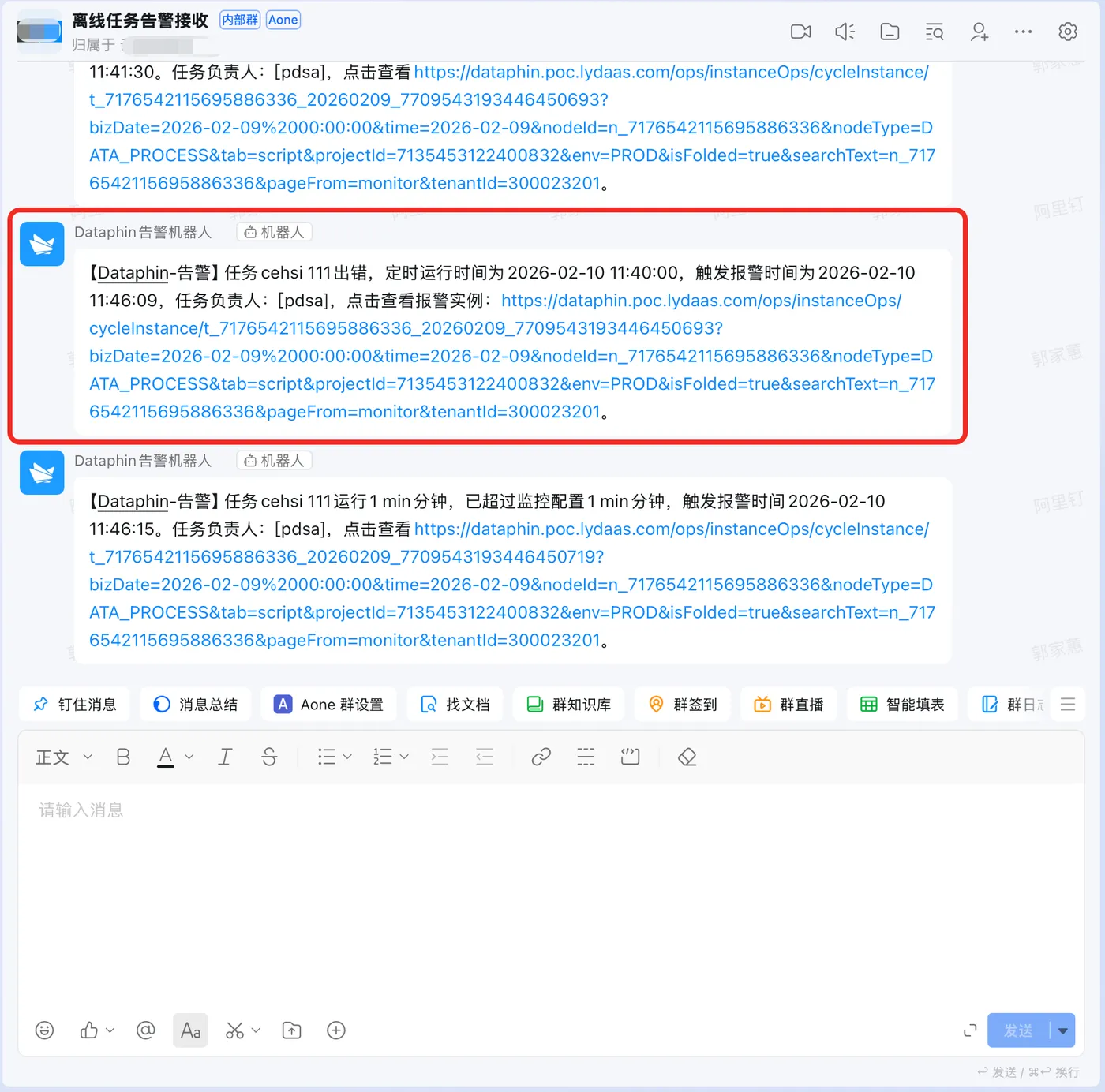Open 消息总结 shortcut
Image resolution: width=1105 pixels, height=1092 pixels.
click(x=196, y=705)
